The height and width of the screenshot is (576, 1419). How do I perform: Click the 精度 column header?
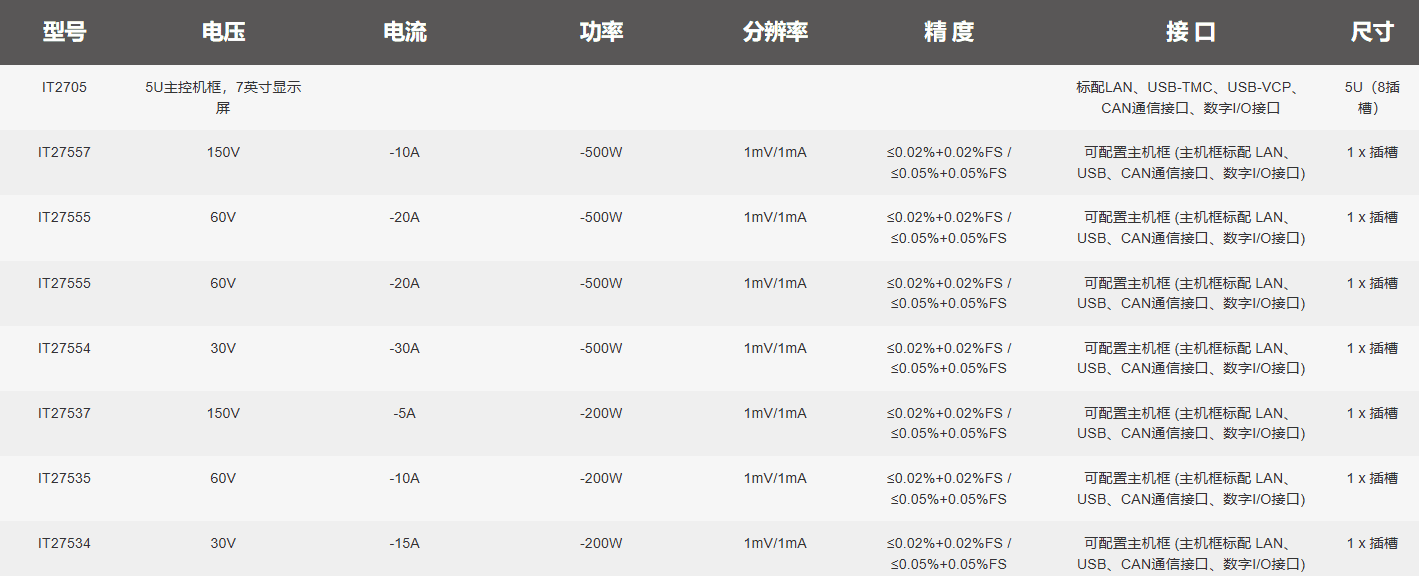pos(948,32)
